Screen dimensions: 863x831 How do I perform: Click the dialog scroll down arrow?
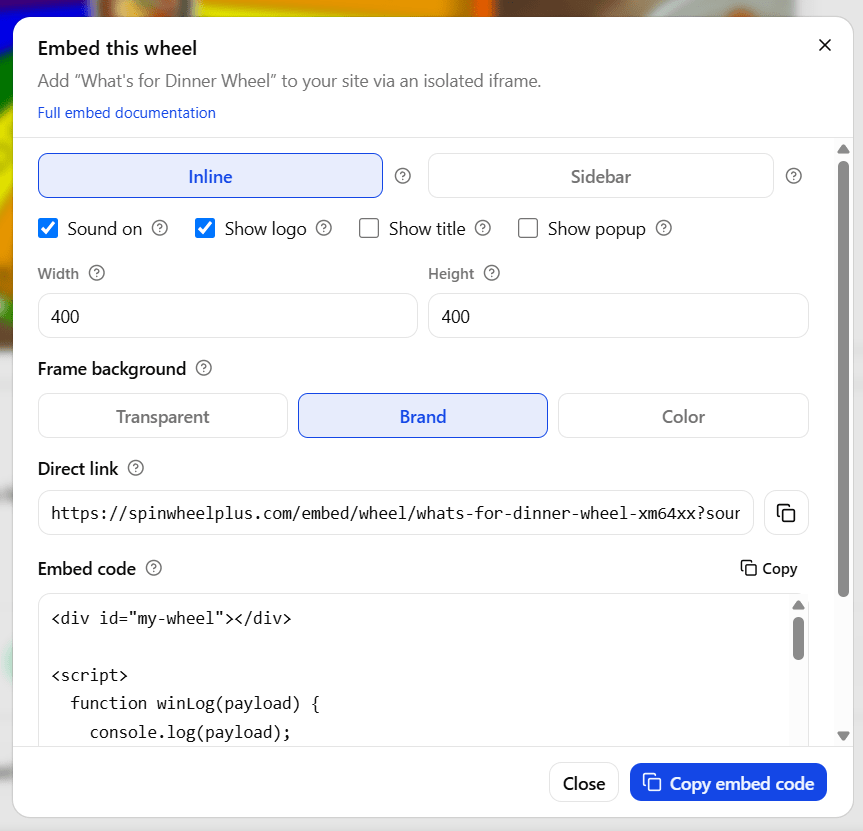843,736
